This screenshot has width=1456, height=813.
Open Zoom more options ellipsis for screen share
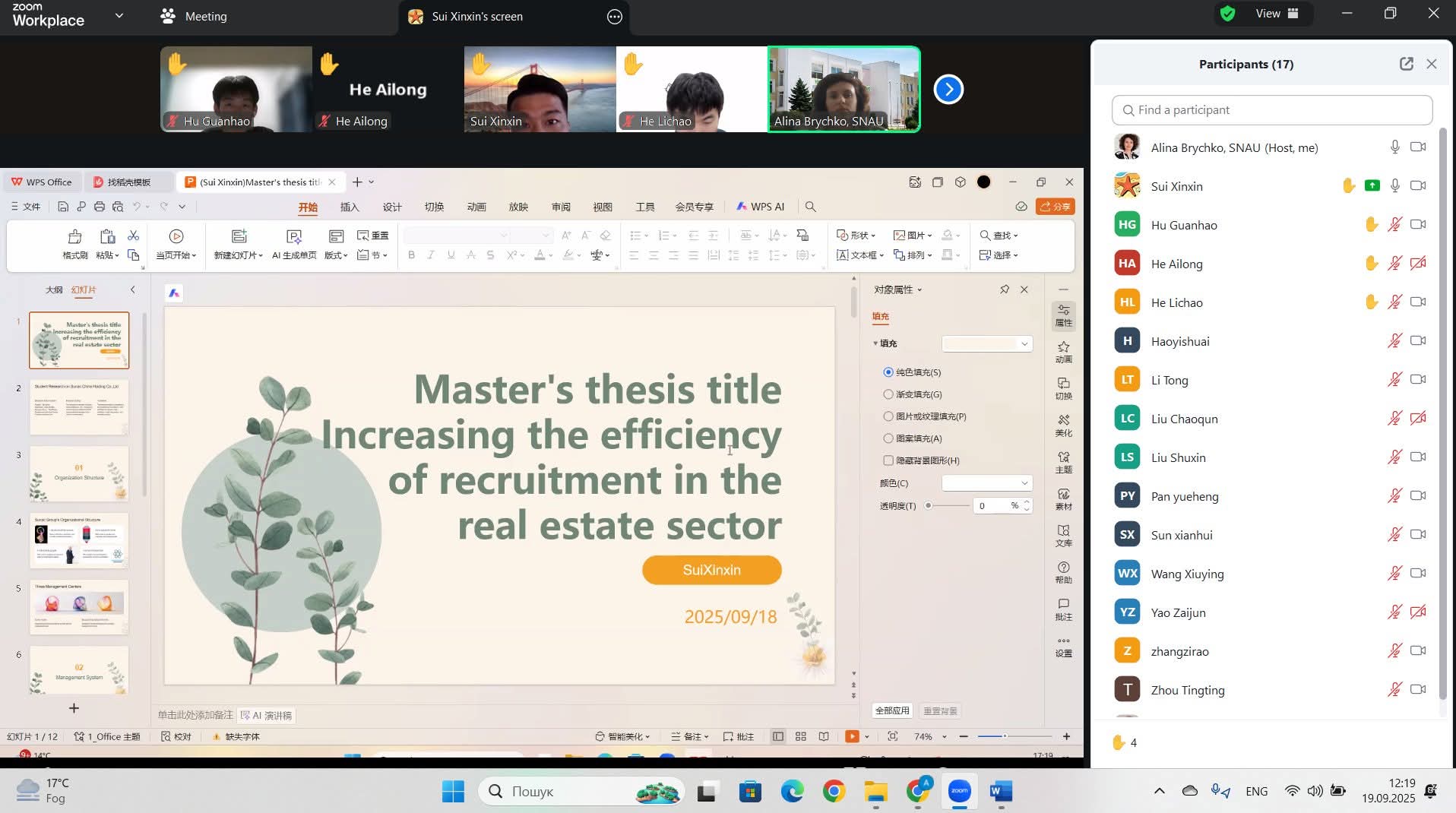tap(615, 17)
